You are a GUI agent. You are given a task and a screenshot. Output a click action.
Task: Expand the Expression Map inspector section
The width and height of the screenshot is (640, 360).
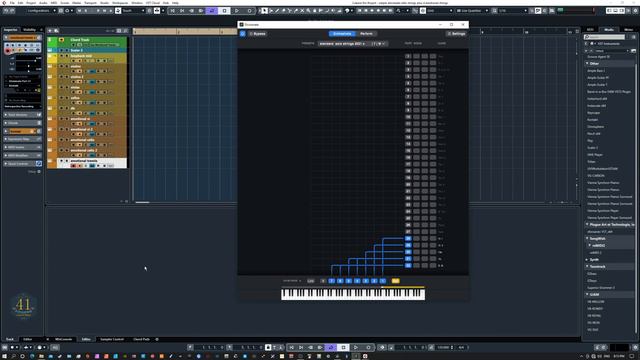[x=22, y=139]
